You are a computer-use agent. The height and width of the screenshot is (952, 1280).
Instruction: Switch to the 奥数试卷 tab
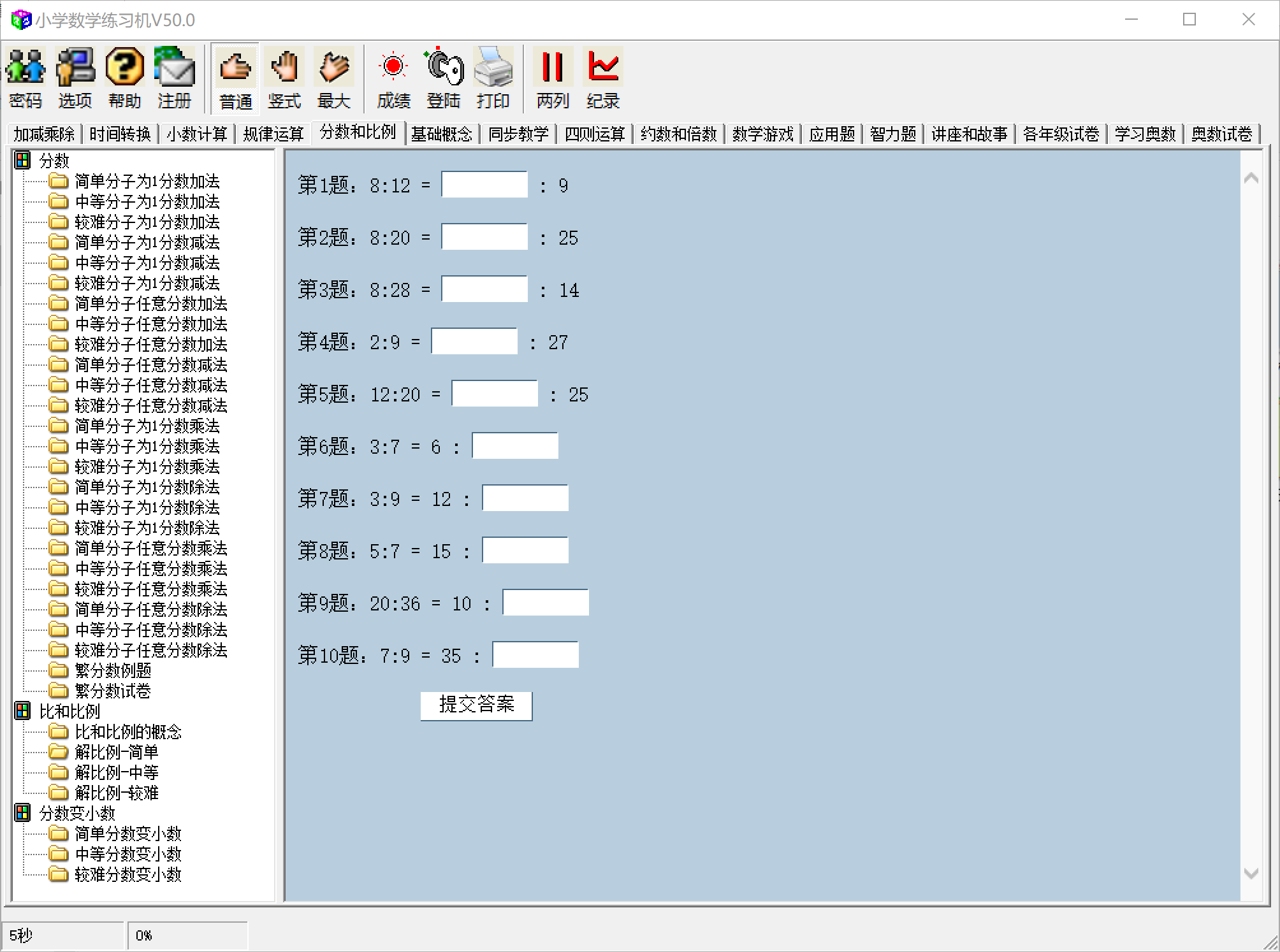click(x=1222, y=134)
